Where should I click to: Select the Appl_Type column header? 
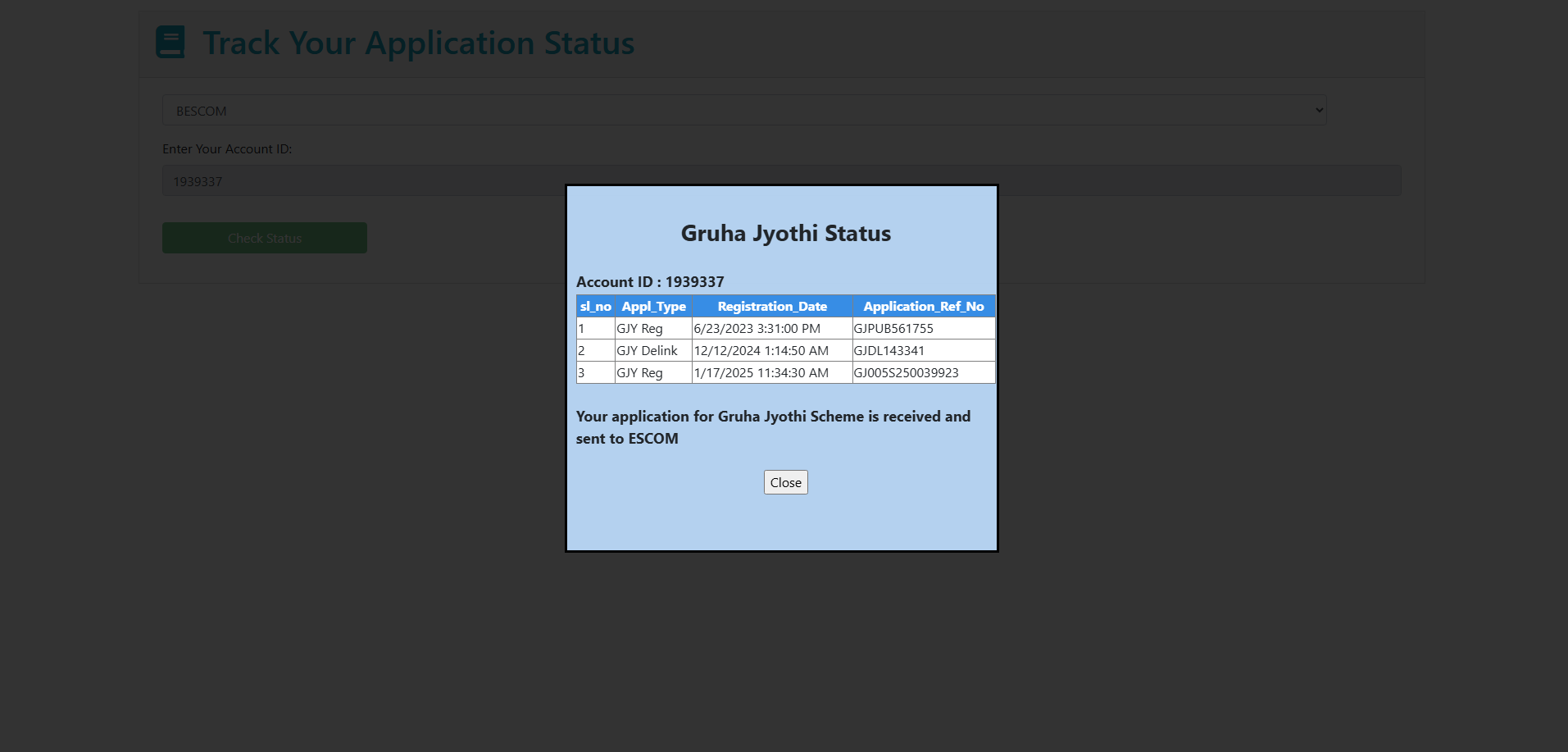[653, 306]
